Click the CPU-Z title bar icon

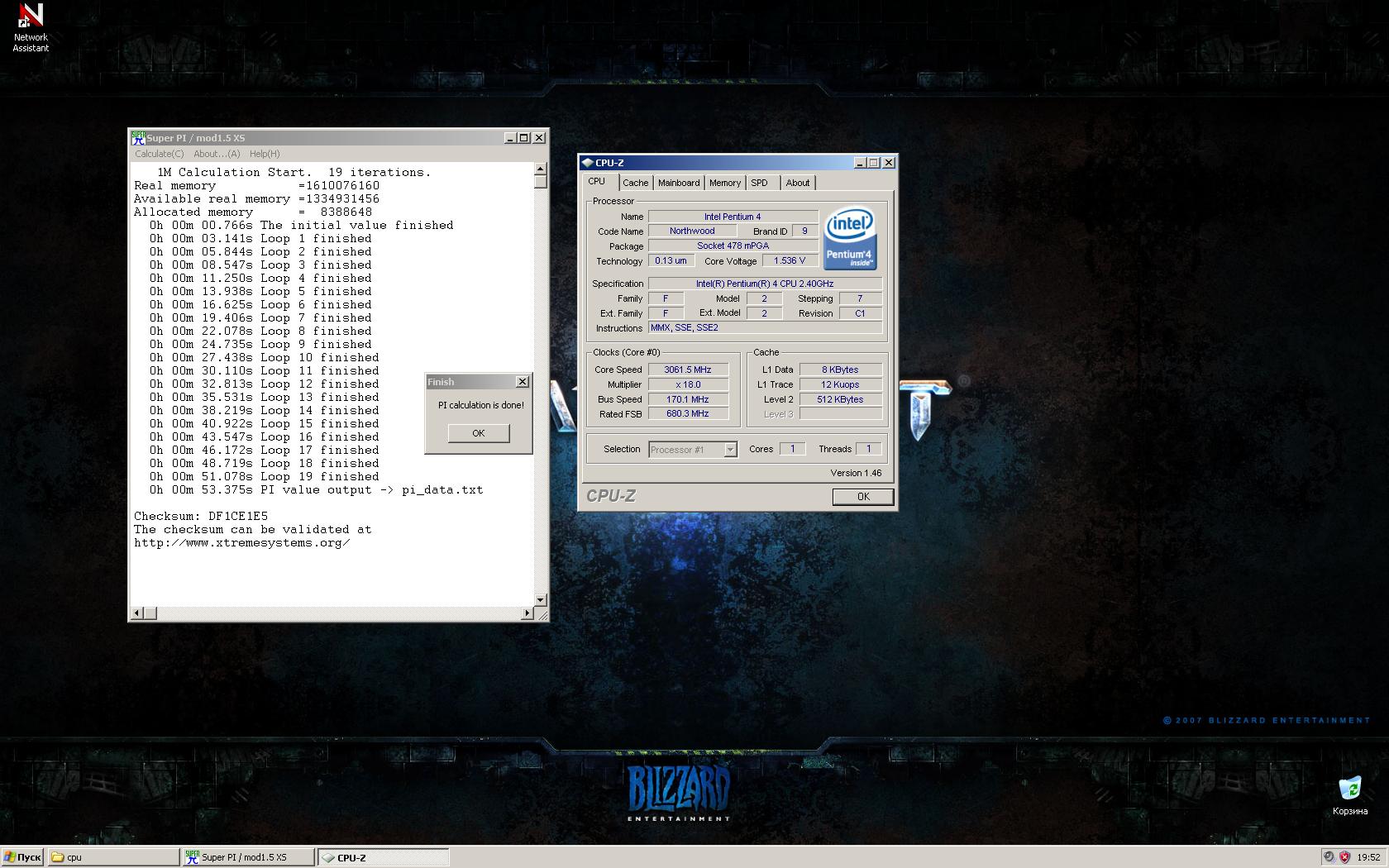click(x=587, y=163)
